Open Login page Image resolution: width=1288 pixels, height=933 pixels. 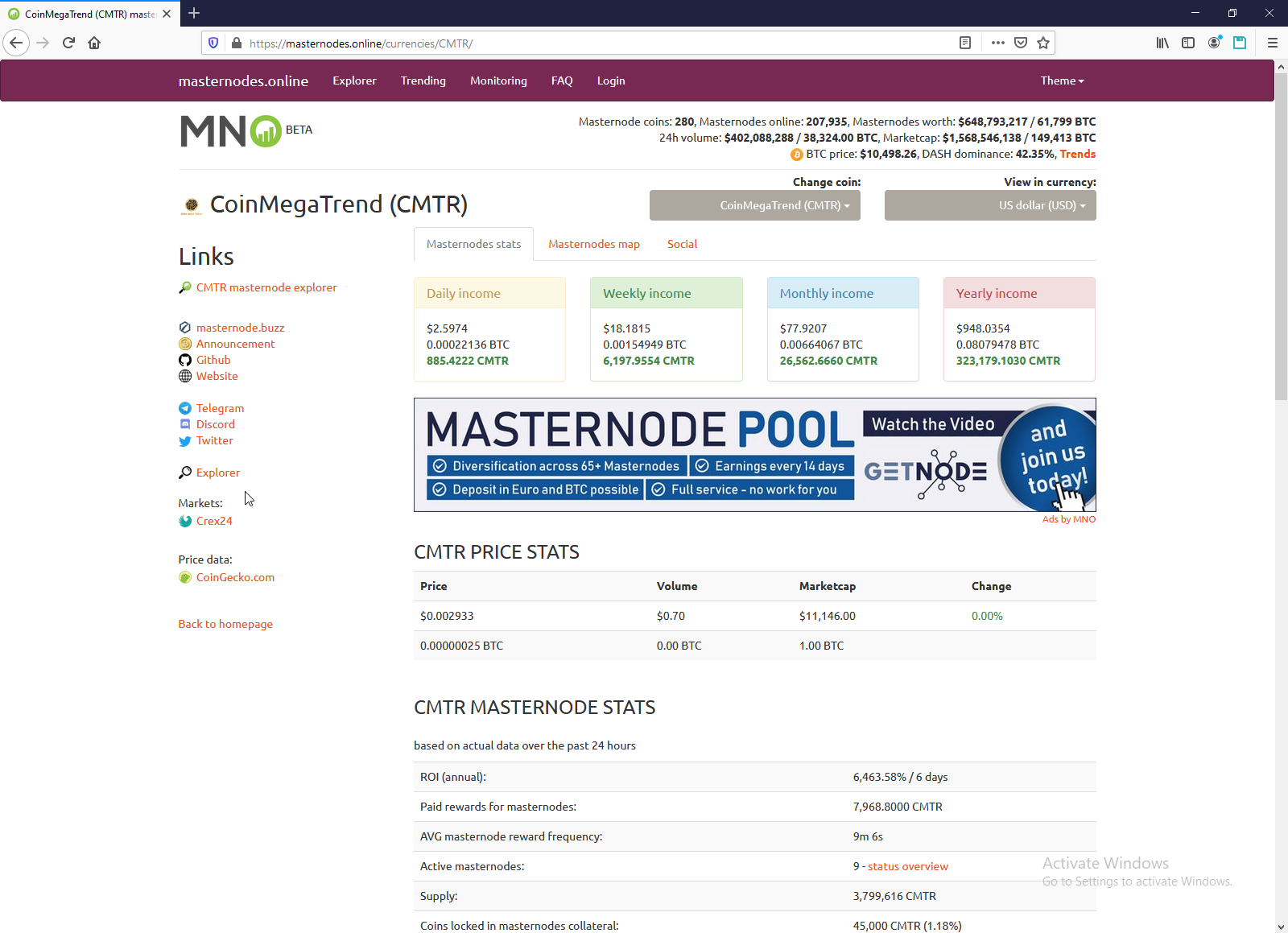click(611, 81)
